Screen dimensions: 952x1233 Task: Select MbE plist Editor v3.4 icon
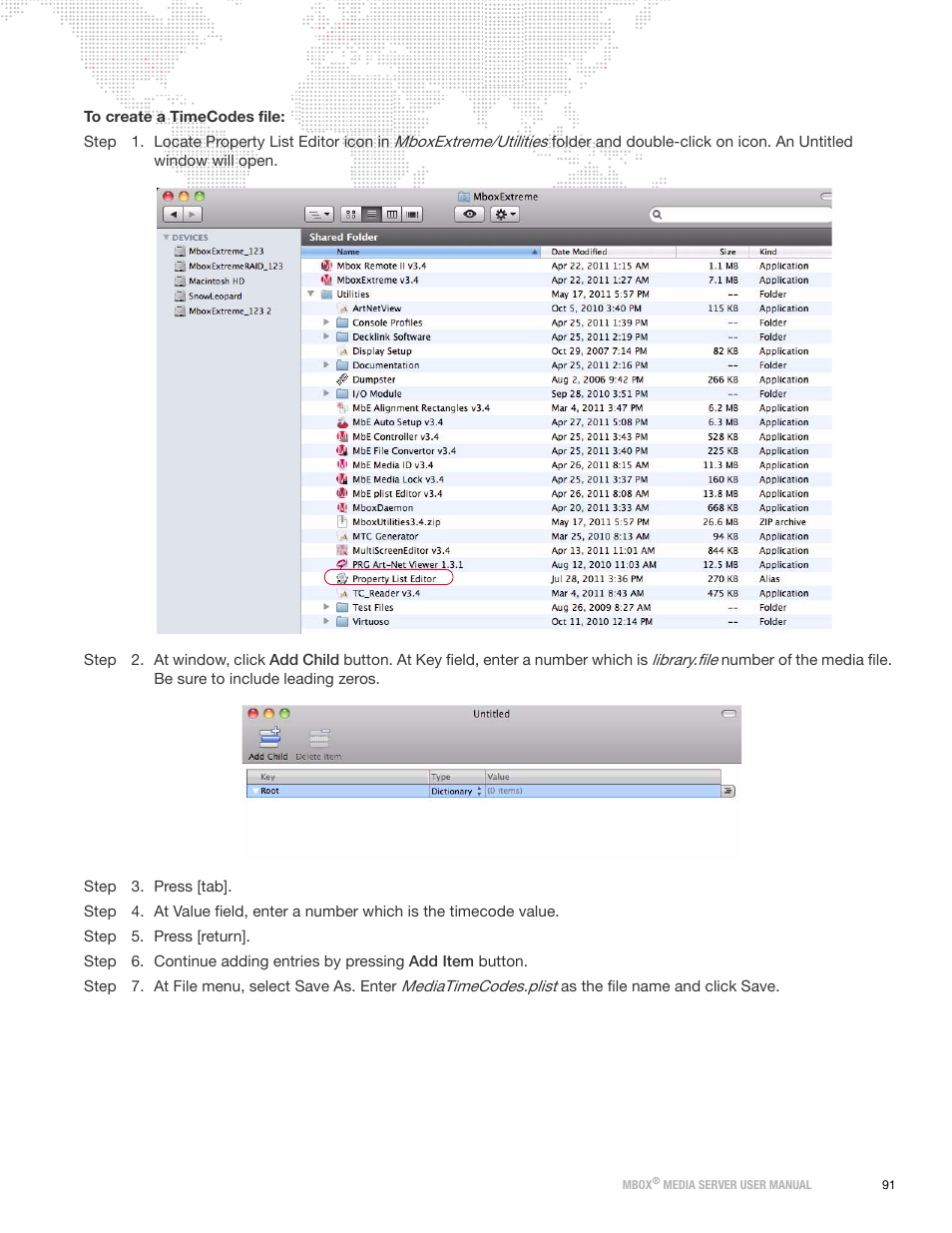pos(342,494)
